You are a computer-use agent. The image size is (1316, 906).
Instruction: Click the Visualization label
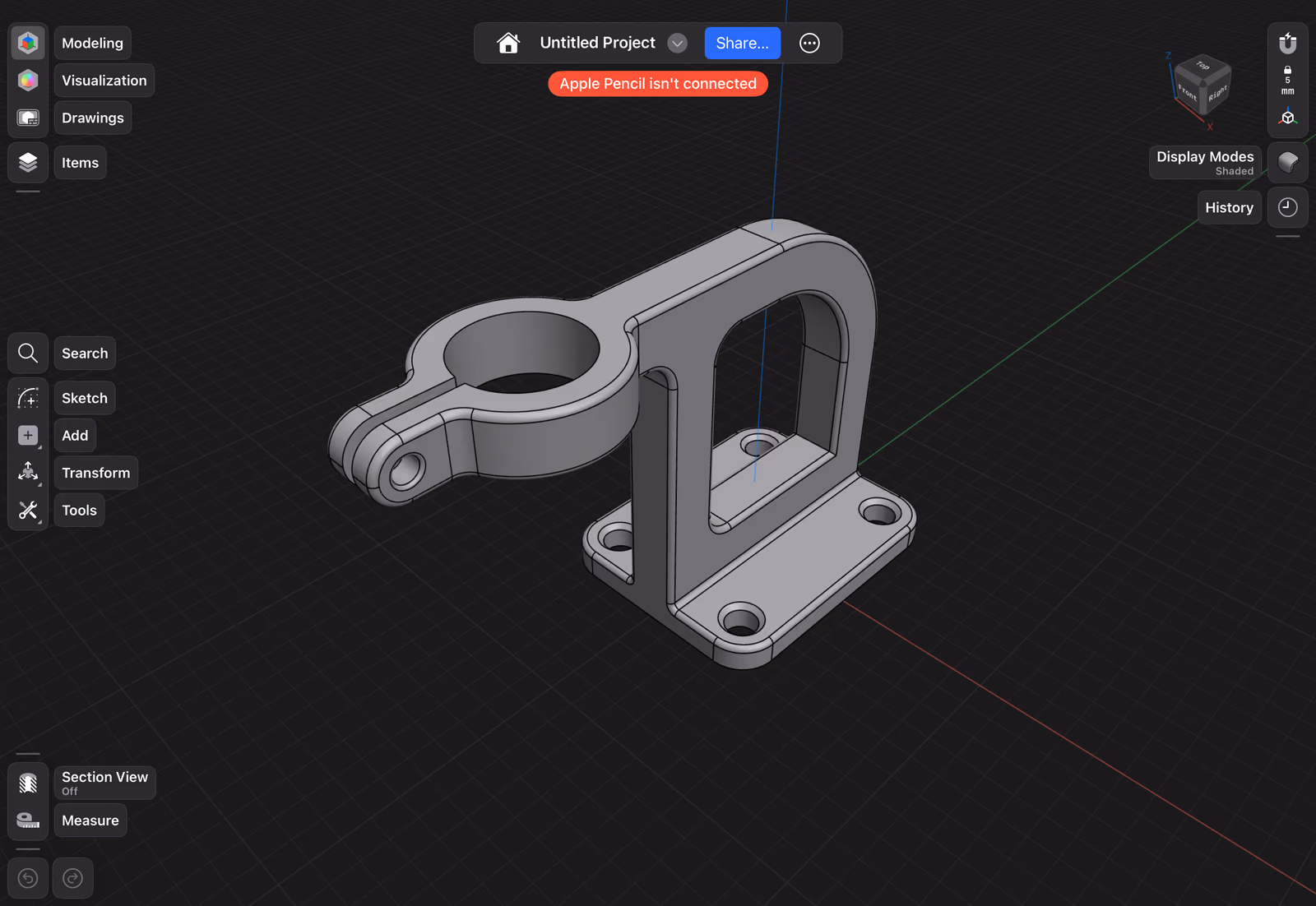tap(104, 80)
